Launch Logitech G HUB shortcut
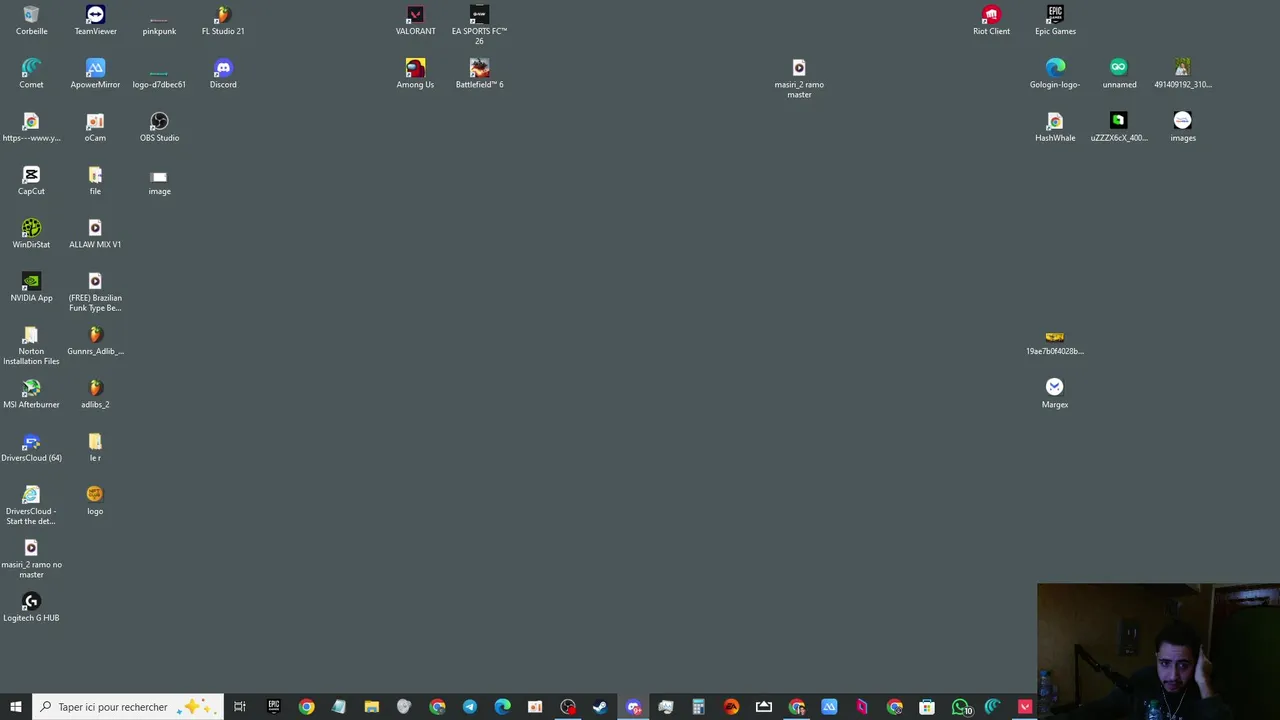 click(31, 607)
